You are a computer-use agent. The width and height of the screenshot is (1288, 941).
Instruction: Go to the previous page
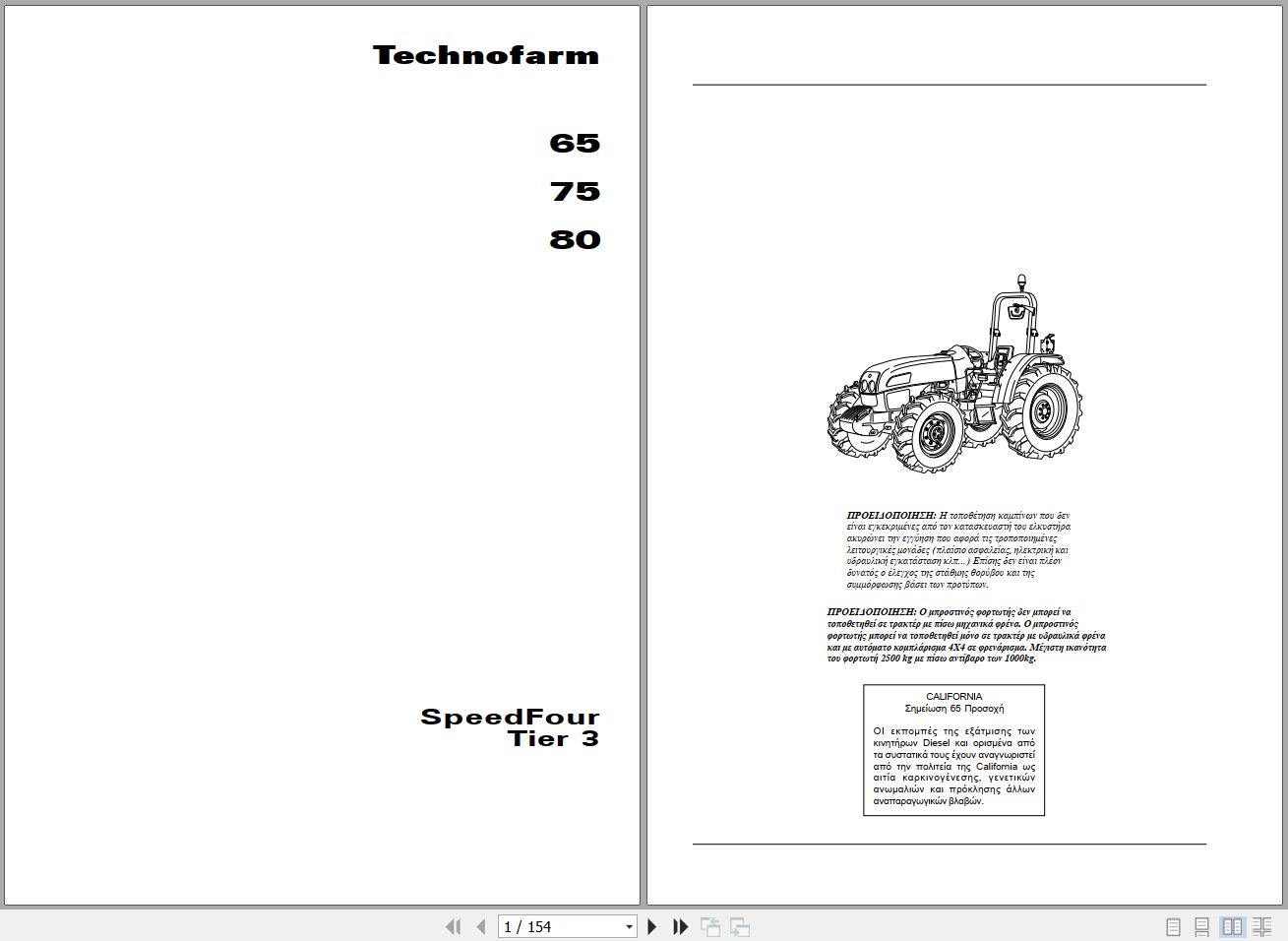coord(479,926)
